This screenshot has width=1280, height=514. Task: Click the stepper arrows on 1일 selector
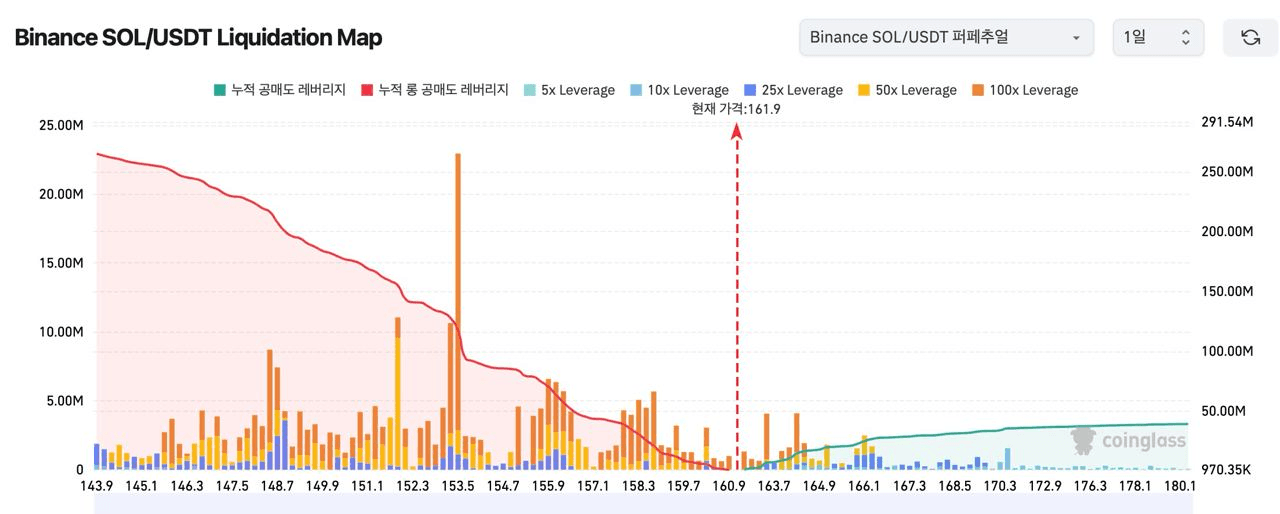1186,37
